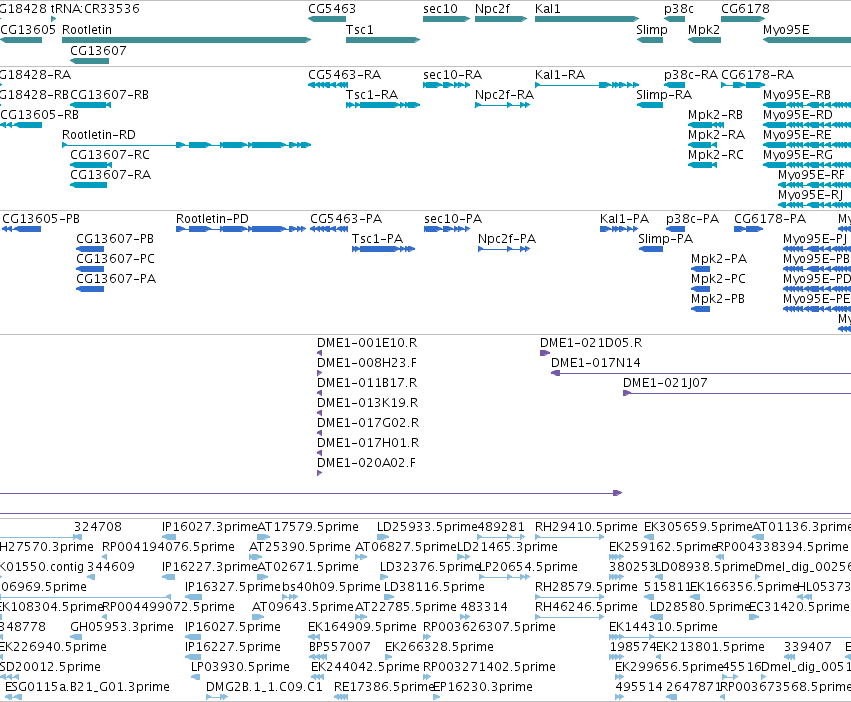This screenshot has width=851, height=702.
Task: Select the EK164909.5prime EST label
Action: pos(362,627)
